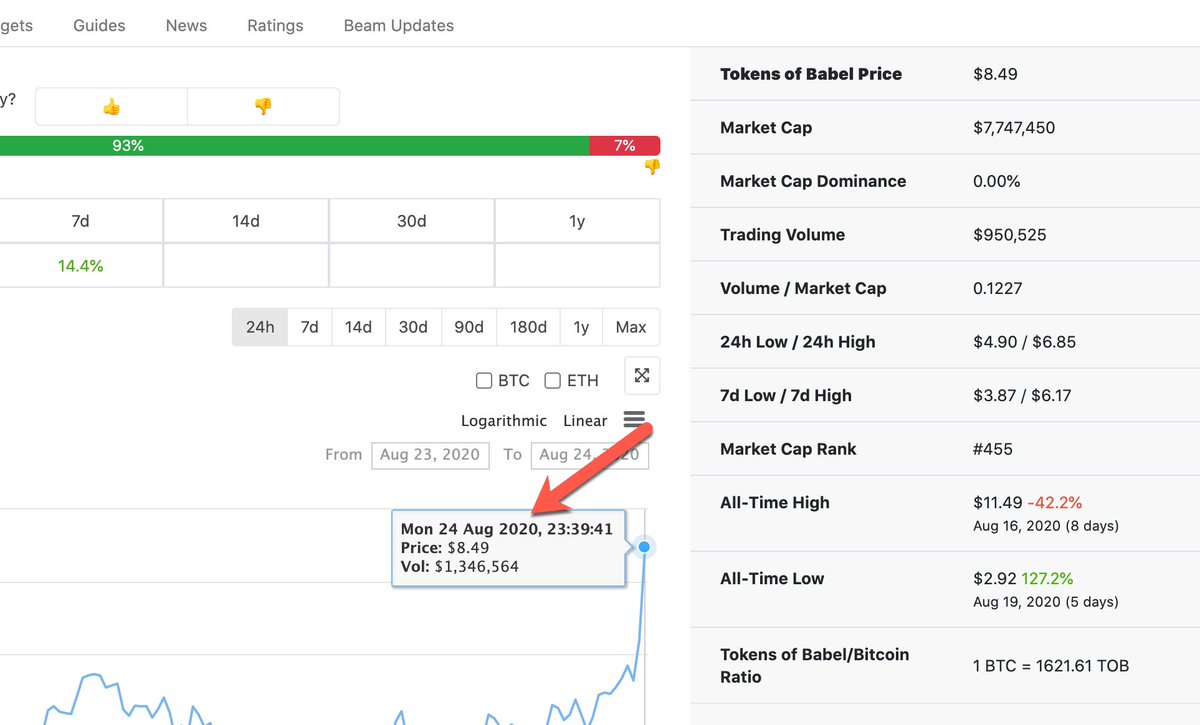Select the 1y chart range button

click(581, 327)
